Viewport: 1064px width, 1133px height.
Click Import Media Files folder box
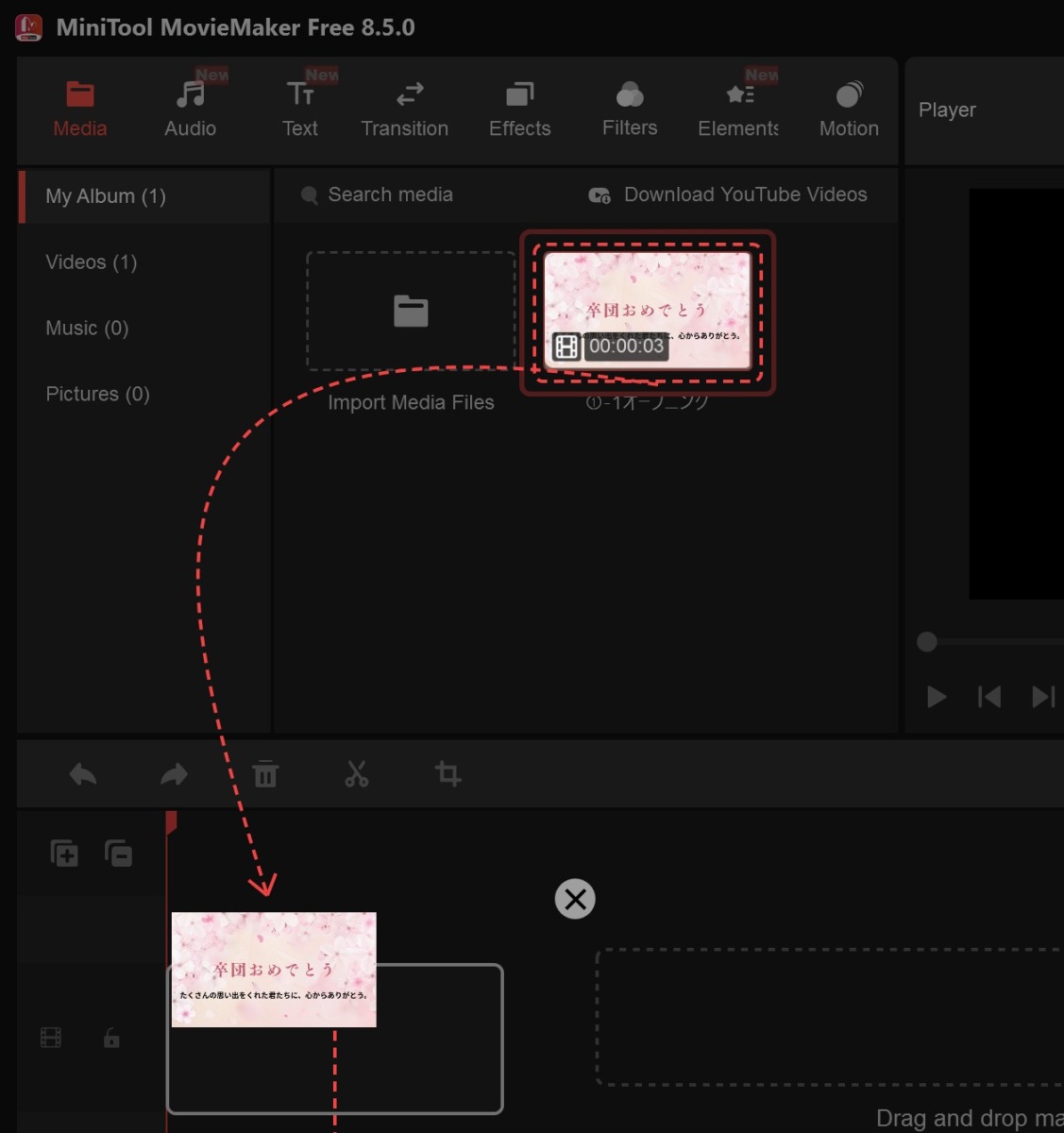click(411, 312)
